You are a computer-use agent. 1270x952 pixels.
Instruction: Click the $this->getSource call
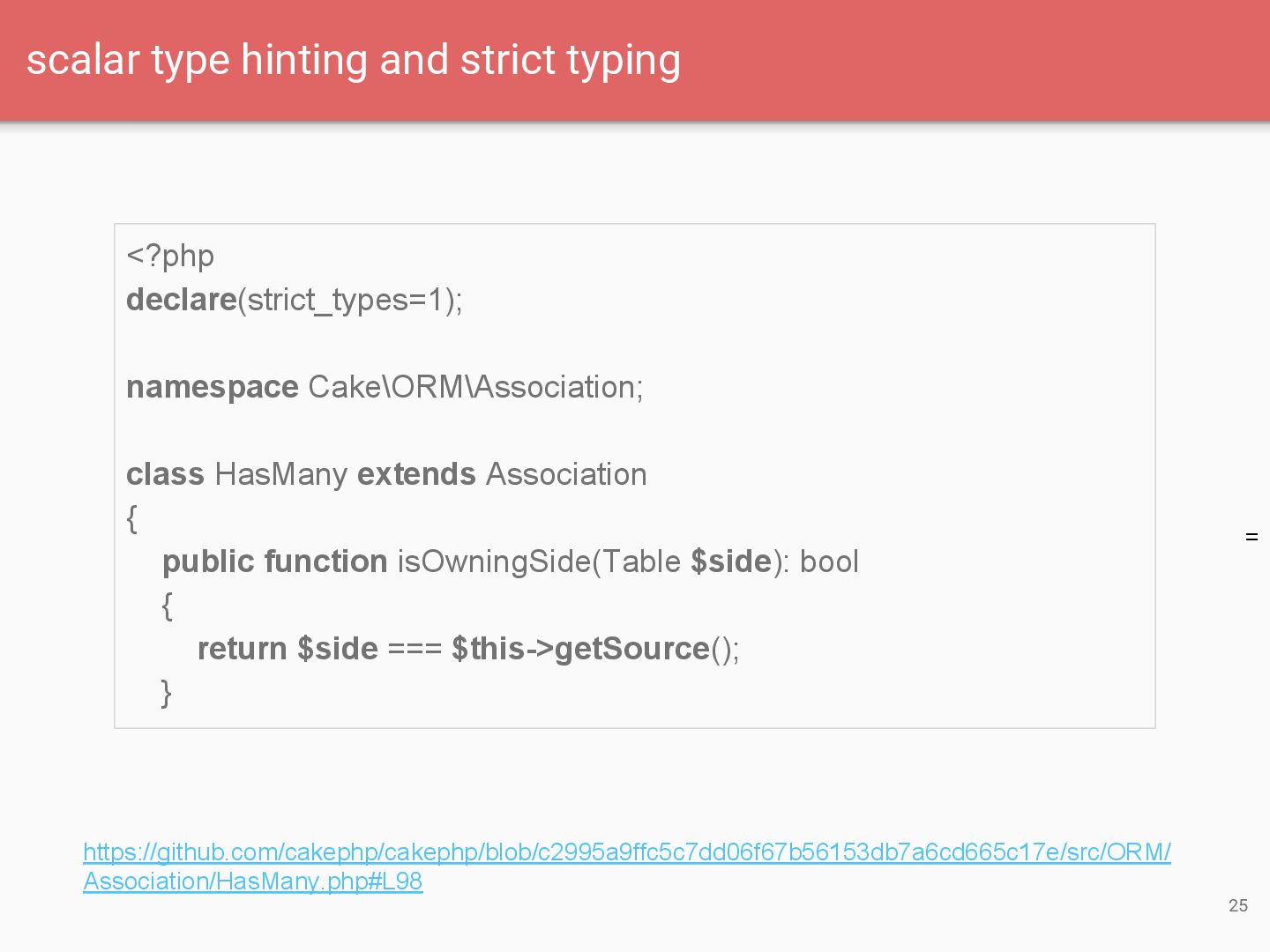click(582, 649)
